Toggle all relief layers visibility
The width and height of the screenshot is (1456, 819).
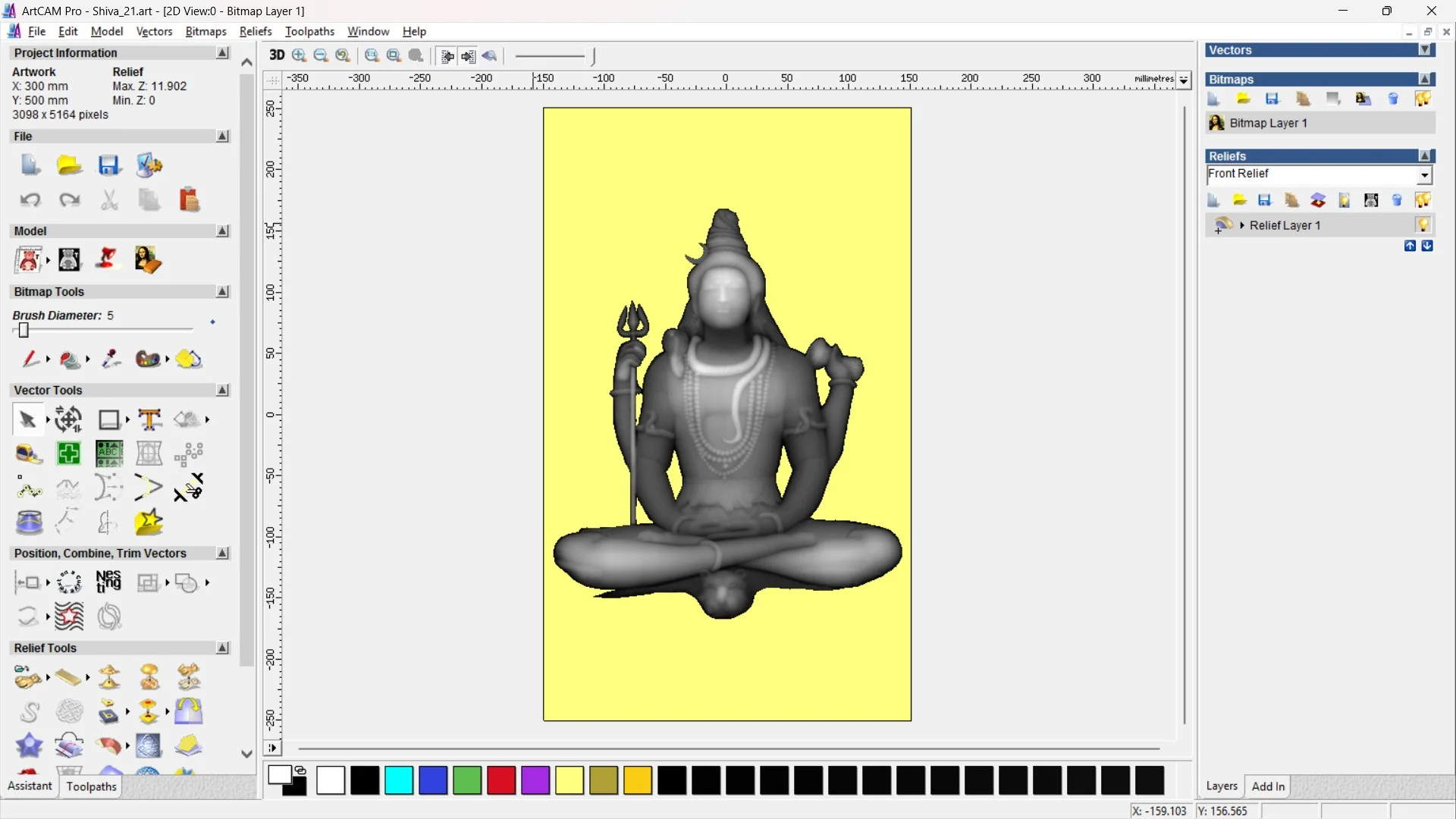coord(1424,199)
